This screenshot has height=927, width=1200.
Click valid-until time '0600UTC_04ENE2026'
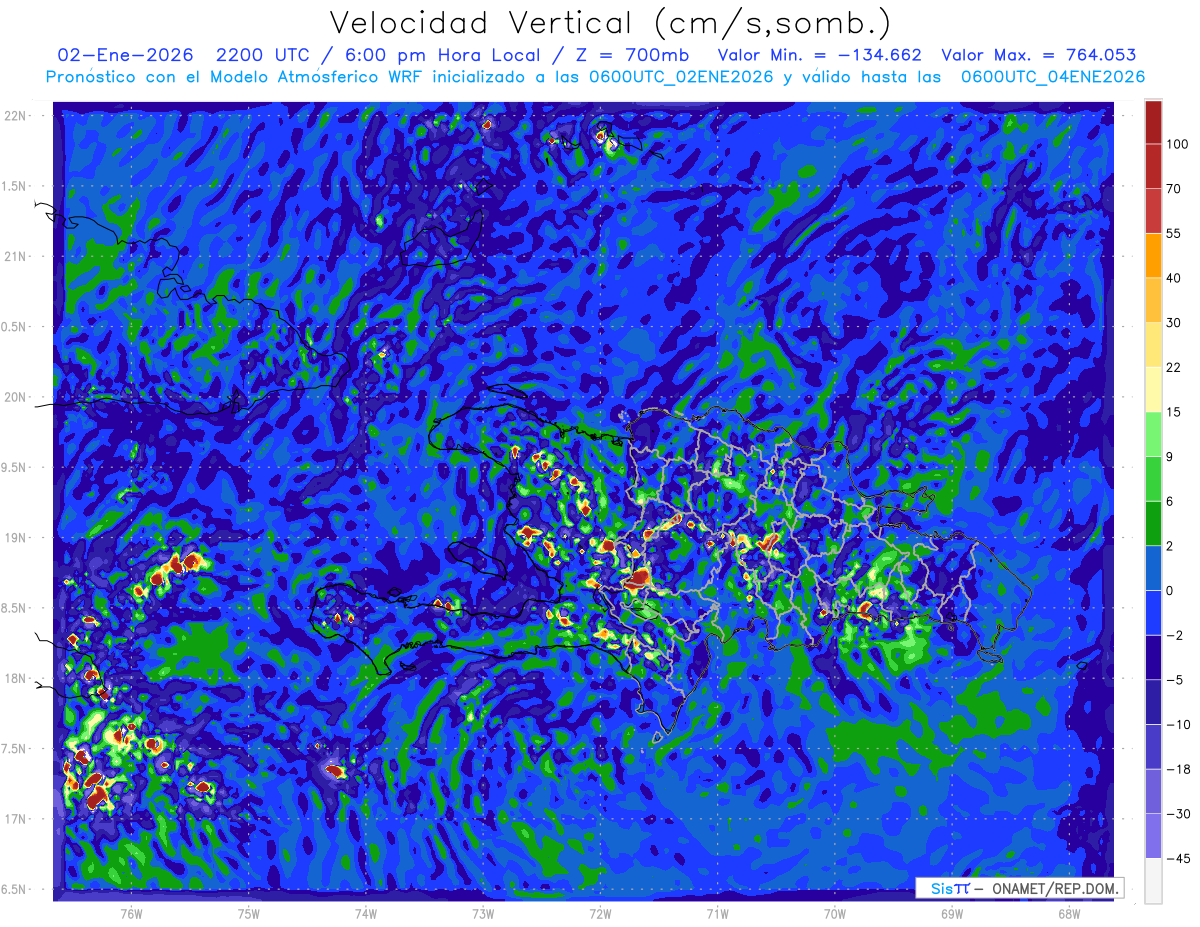point(1053,77)
